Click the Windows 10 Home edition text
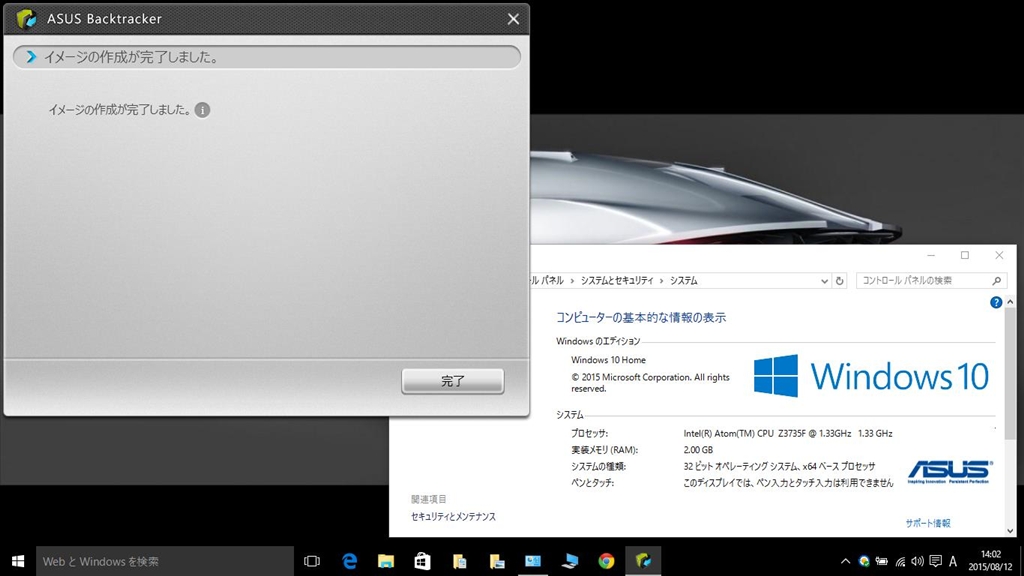 tap(608, 360)
